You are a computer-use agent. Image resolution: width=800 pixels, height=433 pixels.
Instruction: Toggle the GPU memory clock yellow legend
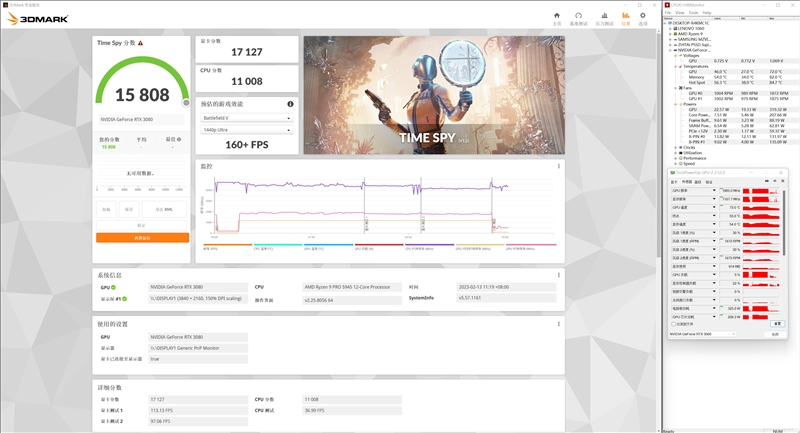pyautogui.click(x=480, y=247)
